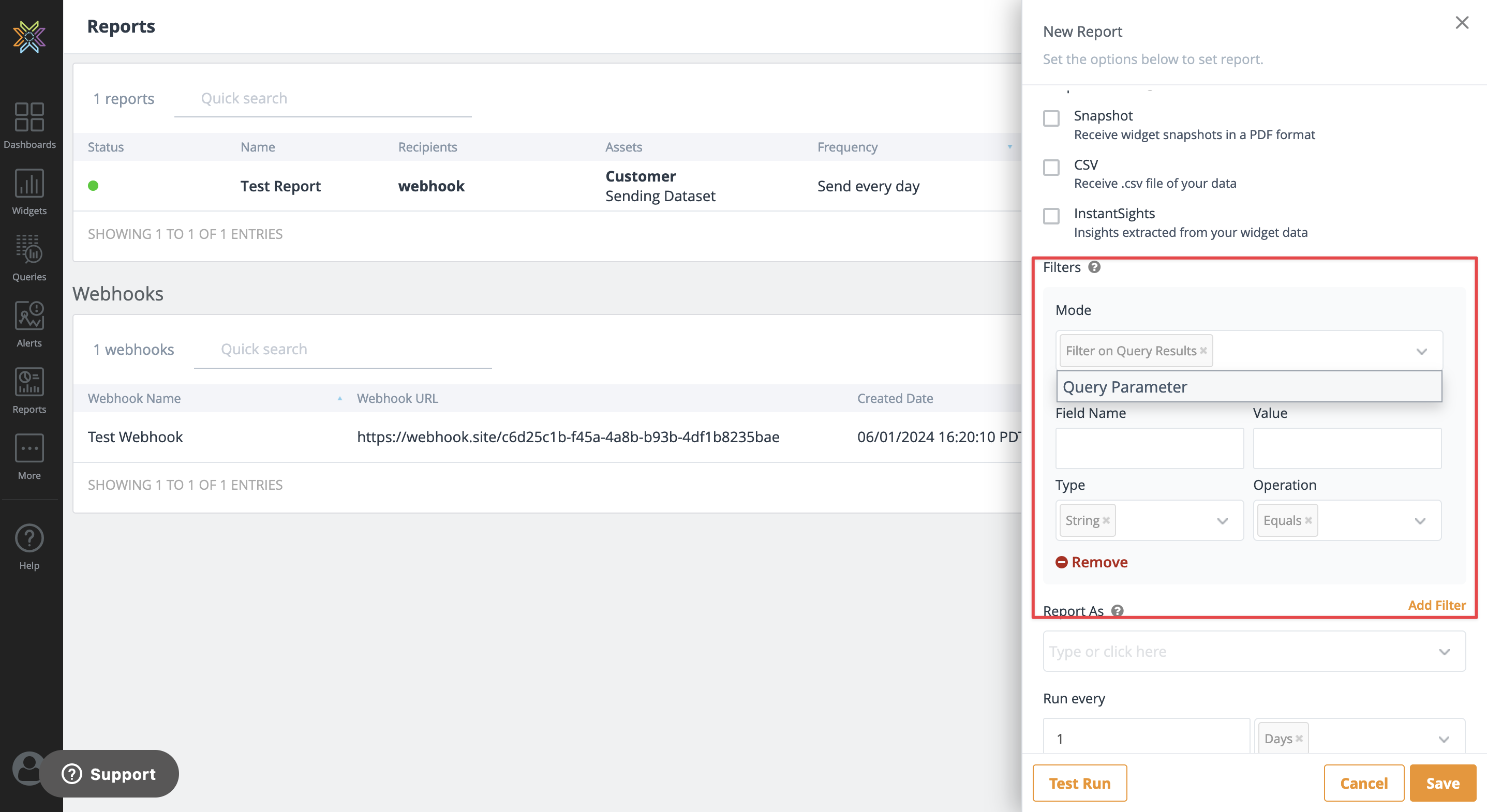This screenshot has height=812, width=1487.
Task: Sort by Webhook Name column arrow
Action: (340, 398)
